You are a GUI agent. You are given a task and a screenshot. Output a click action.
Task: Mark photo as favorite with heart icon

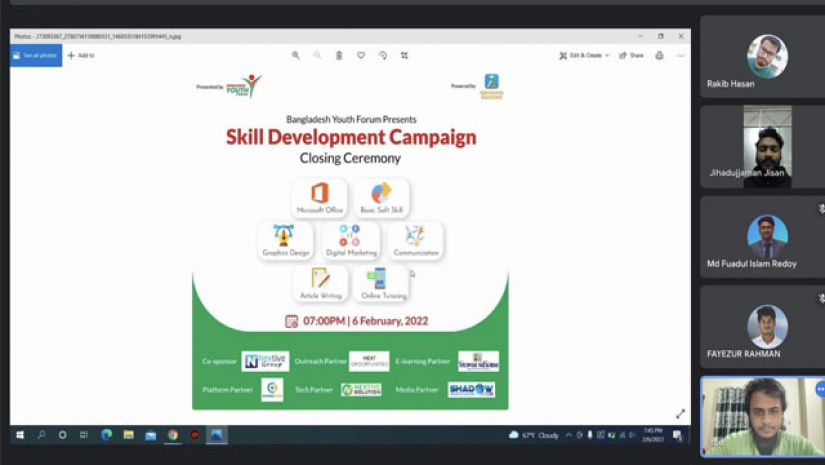[x=361, y=55]
